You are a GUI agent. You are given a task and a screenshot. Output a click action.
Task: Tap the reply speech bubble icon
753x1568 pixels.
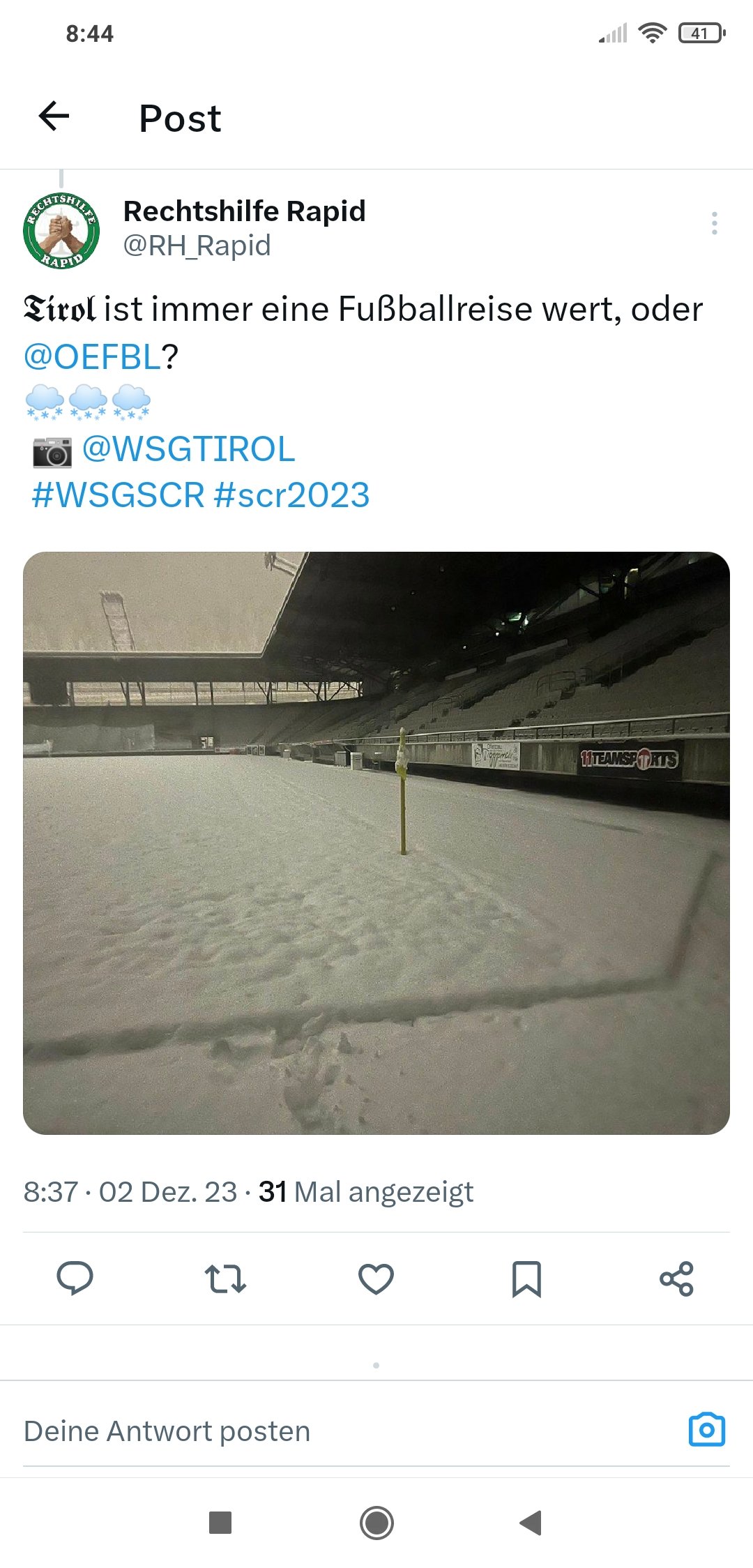coord(75,1279)
